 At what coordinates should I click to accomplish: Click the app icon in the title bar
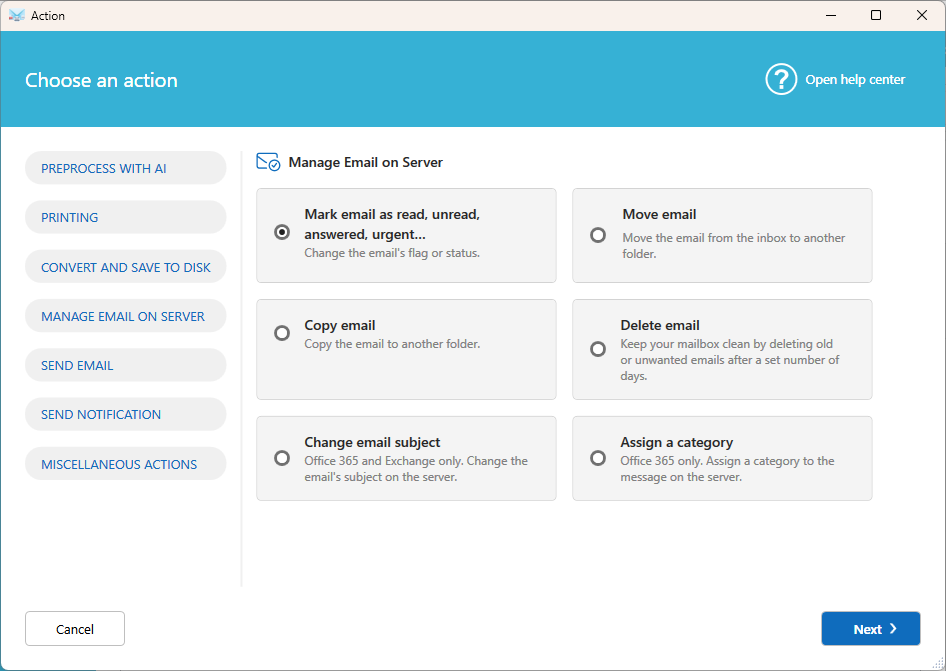click(17, 16)
